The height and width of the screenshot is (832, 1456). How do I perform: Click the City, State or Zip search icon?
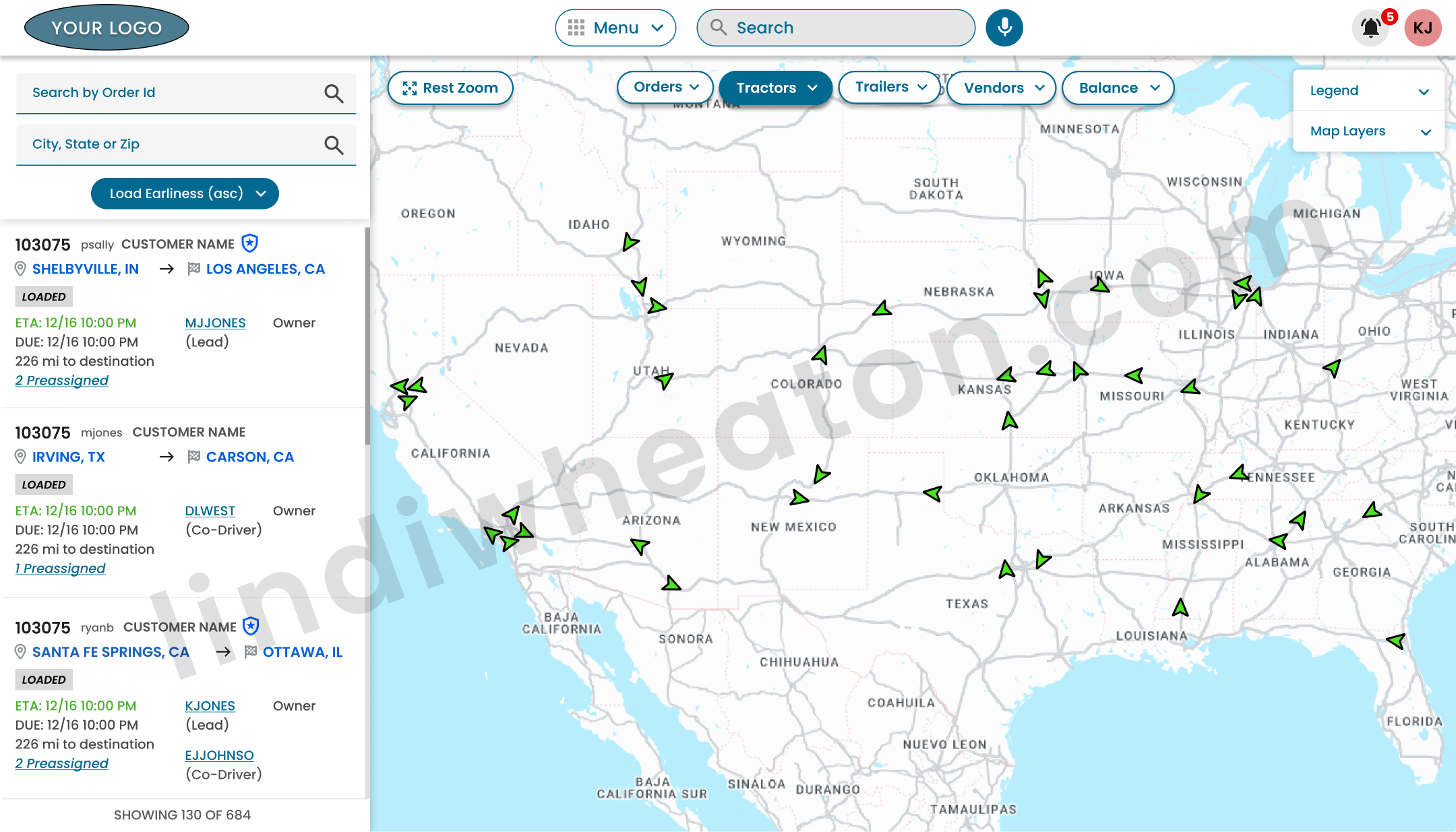click(x=334, y=145)
